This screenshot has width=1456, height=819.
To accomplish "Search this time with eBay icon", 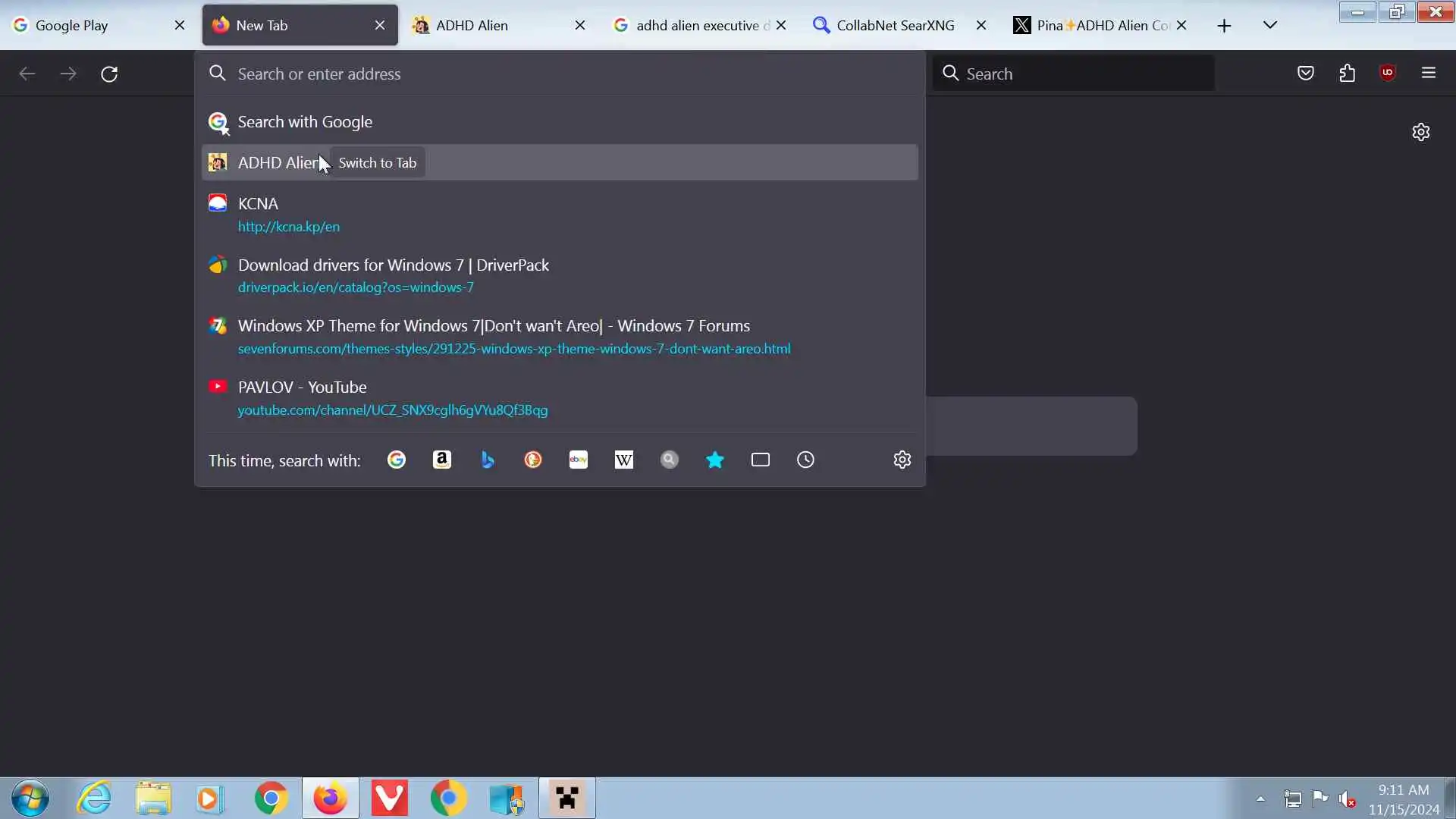I will [579, 460].
